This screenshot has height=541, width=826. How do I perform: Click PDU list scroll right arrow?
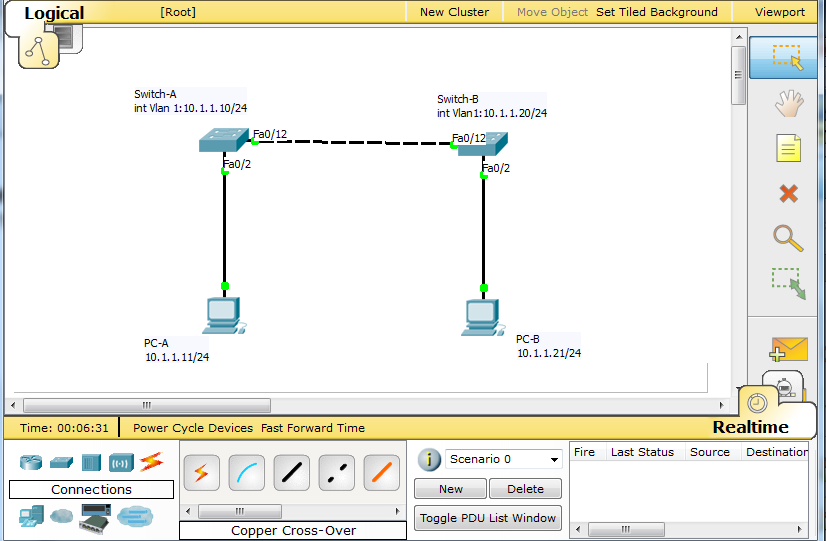800,529
